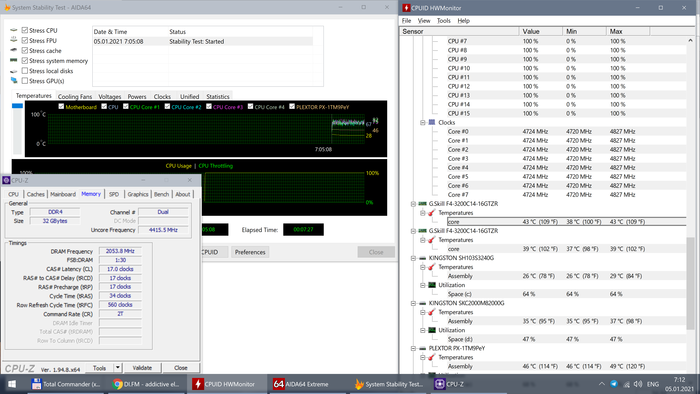Click the Telegram tray icon
This screenshot has width=700, height=394.
coord(614,384)
